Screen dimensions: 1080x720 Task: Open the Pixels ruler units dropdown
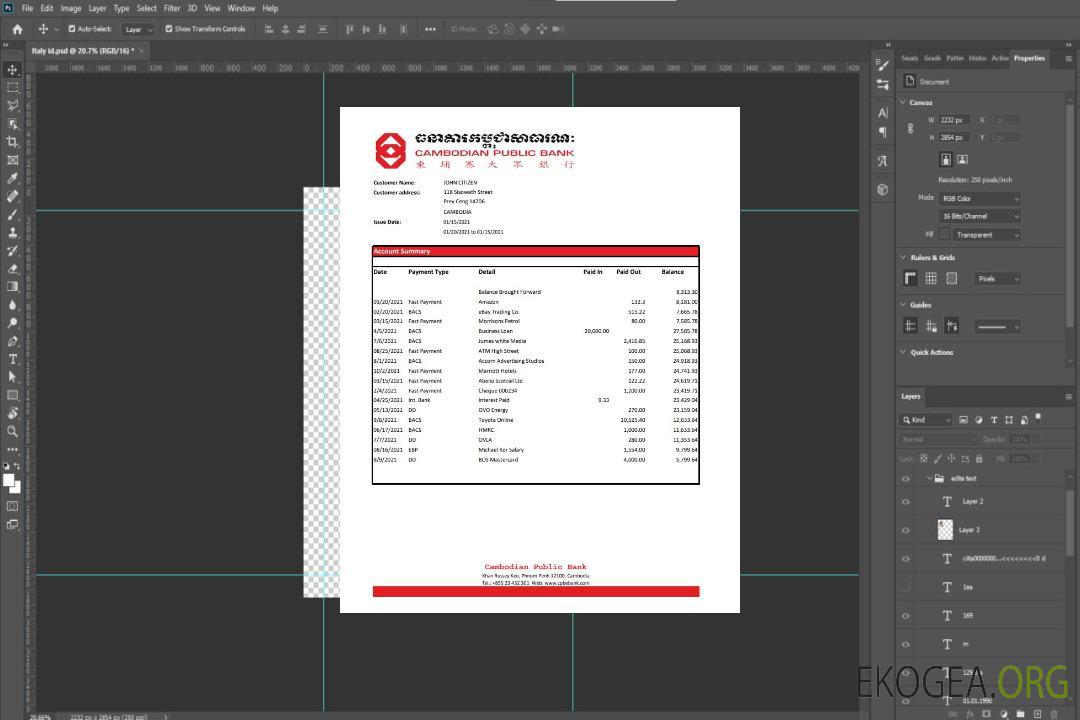998,279
